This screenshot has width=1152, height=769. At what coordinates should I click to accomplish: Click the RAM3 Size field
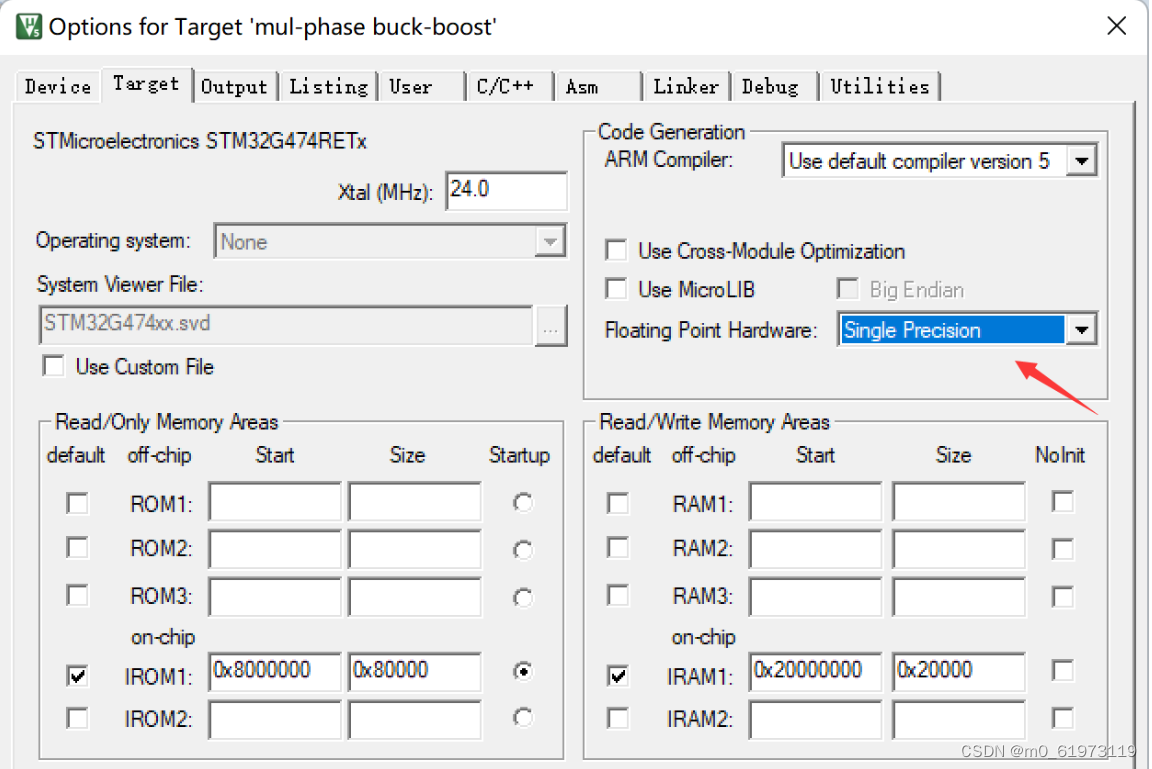point(959,597)
